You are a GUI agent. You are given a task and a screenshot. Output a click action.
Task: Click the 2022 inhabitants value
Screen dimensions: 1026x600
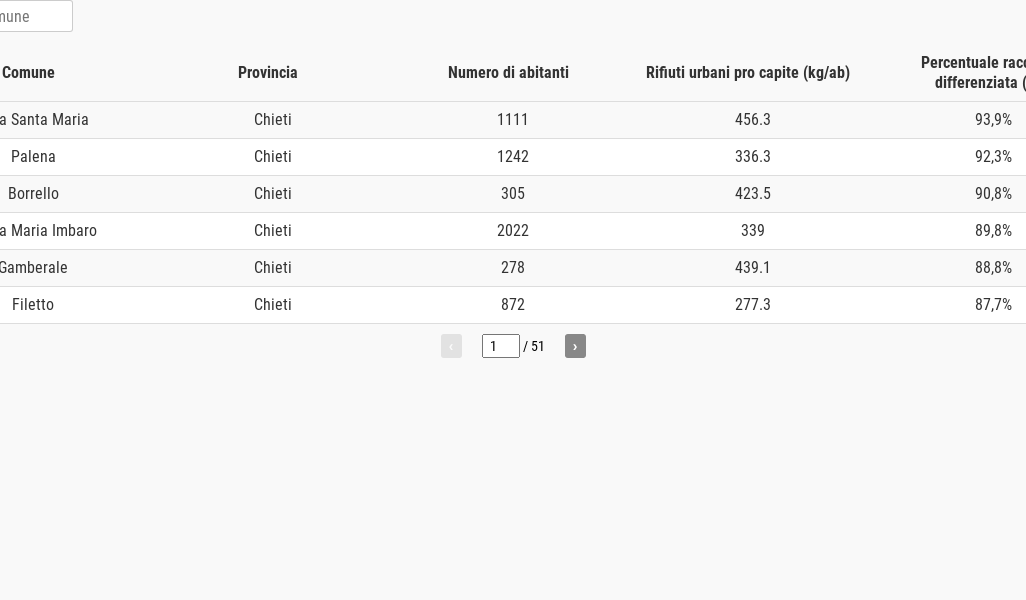pyautogui.click(x=513, y=230)
